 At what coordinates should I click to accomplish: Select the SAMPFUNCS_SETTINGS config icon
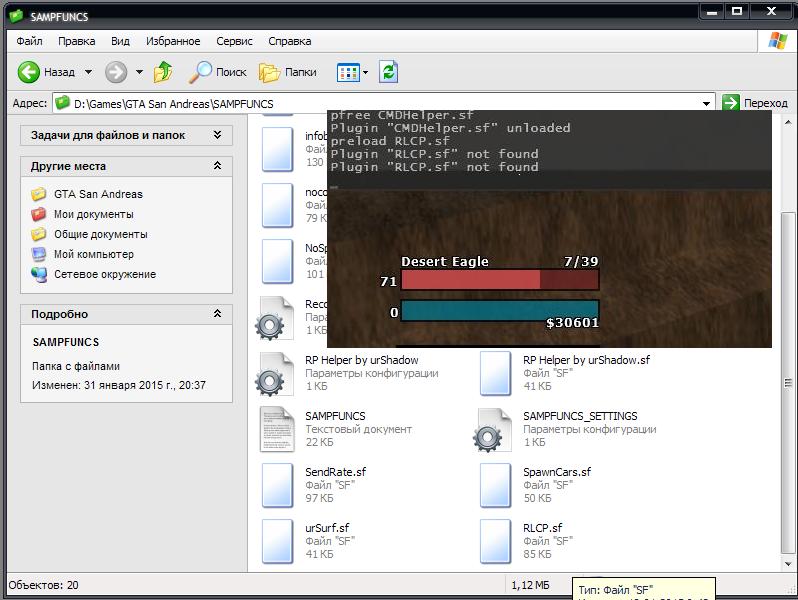[x=492, y=431]
